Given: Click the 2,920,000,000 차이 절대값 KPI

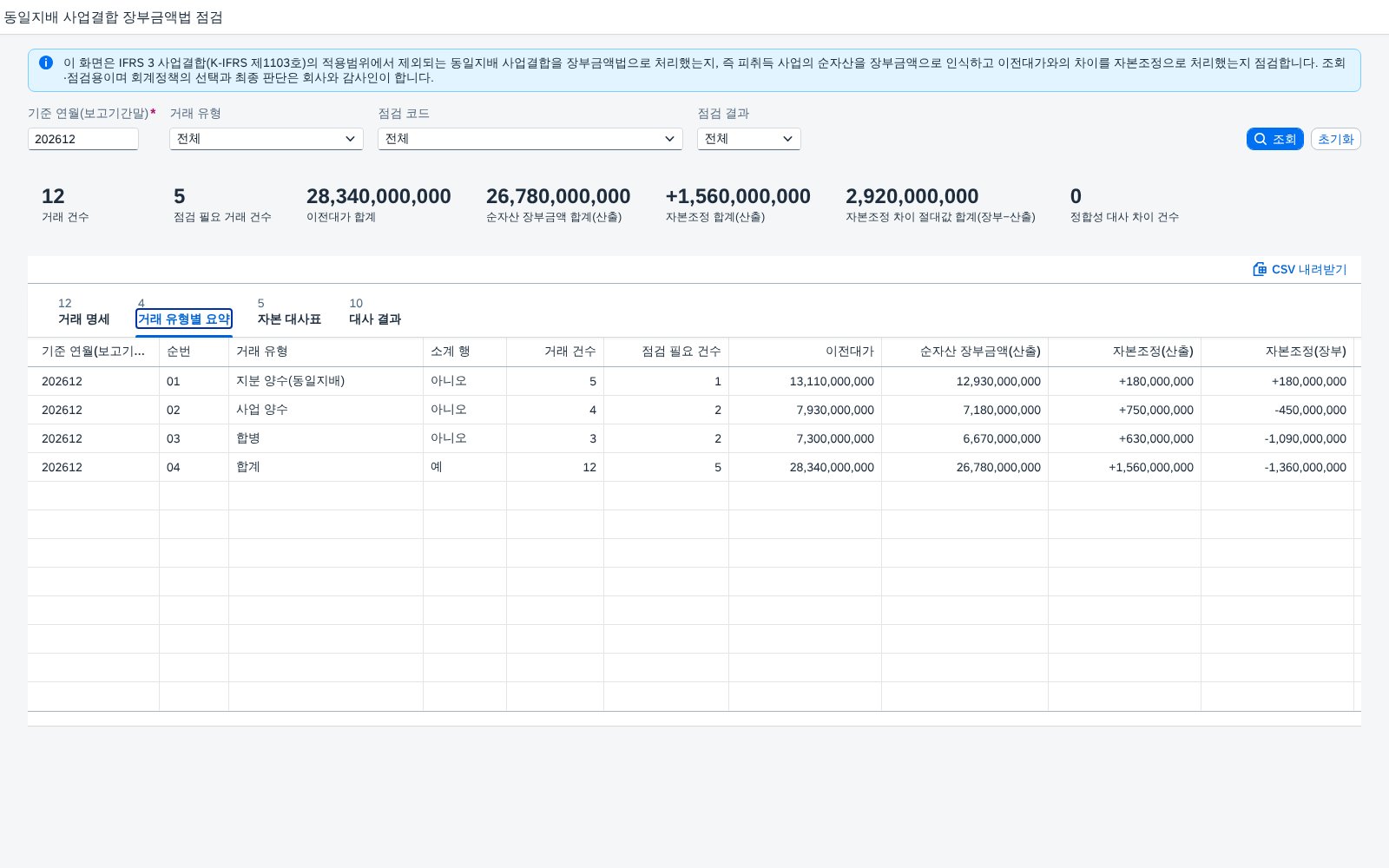Looking at the screenshot, I should [912, 196].
